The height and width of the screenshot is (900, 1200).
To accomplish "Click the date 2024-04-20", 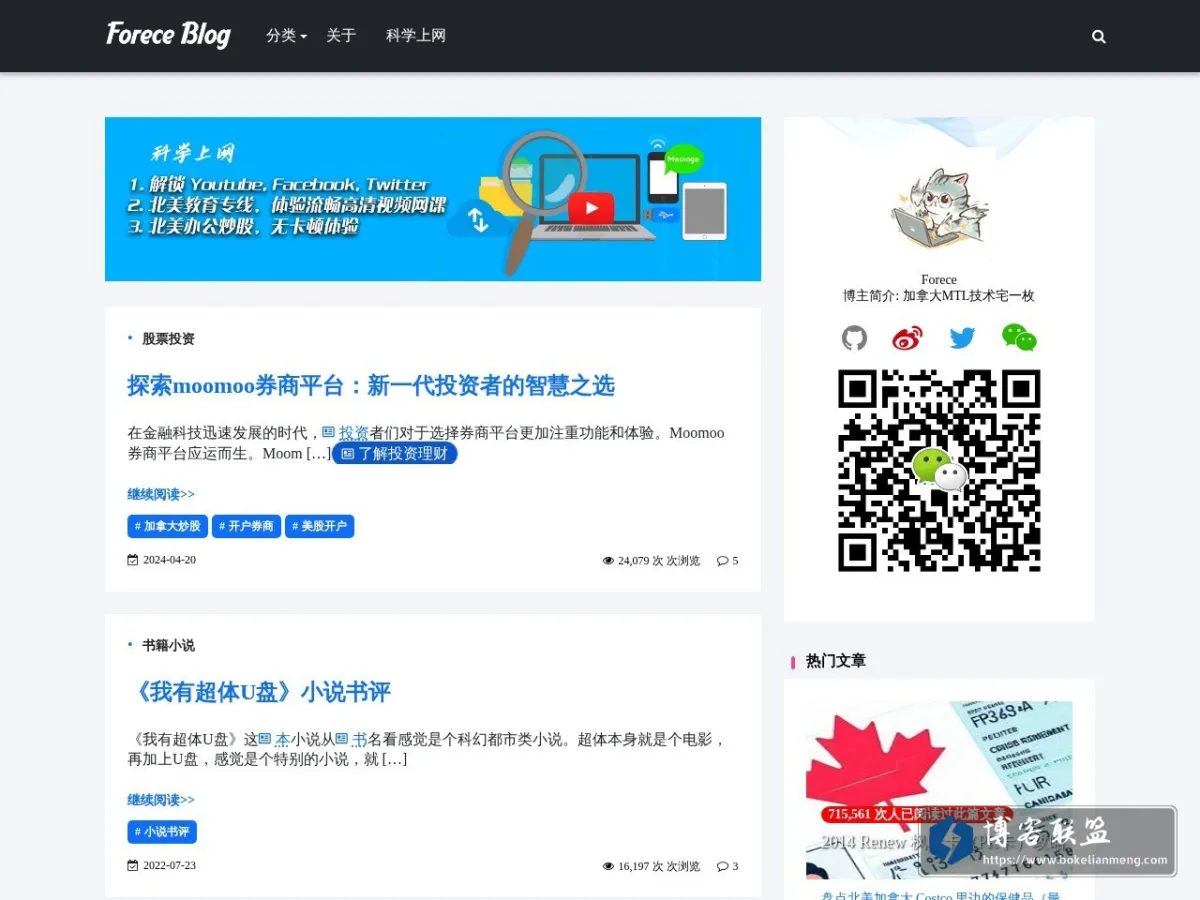I will coord(169,560).
